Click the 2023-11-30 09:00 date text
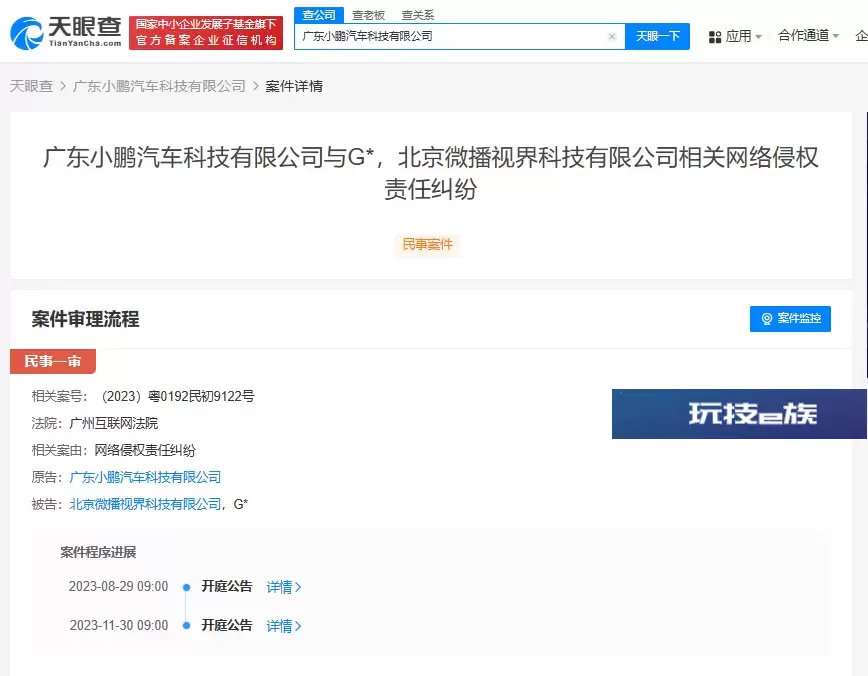This screenshot has width=868, height=676. coord(118,626)
